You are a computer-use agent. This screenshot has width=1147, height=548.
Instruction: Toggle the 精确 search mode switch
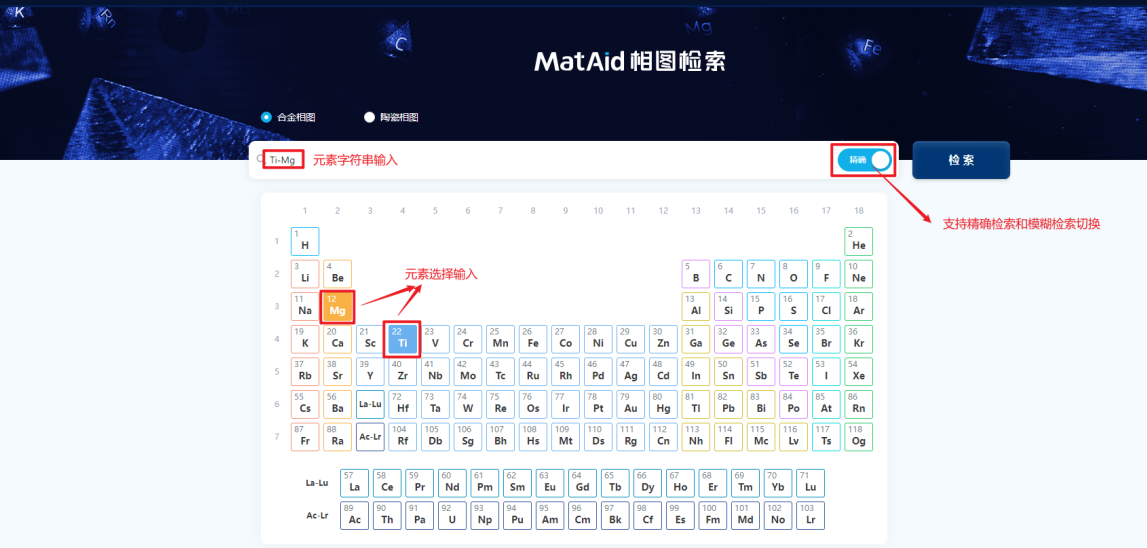coord(864,159)
